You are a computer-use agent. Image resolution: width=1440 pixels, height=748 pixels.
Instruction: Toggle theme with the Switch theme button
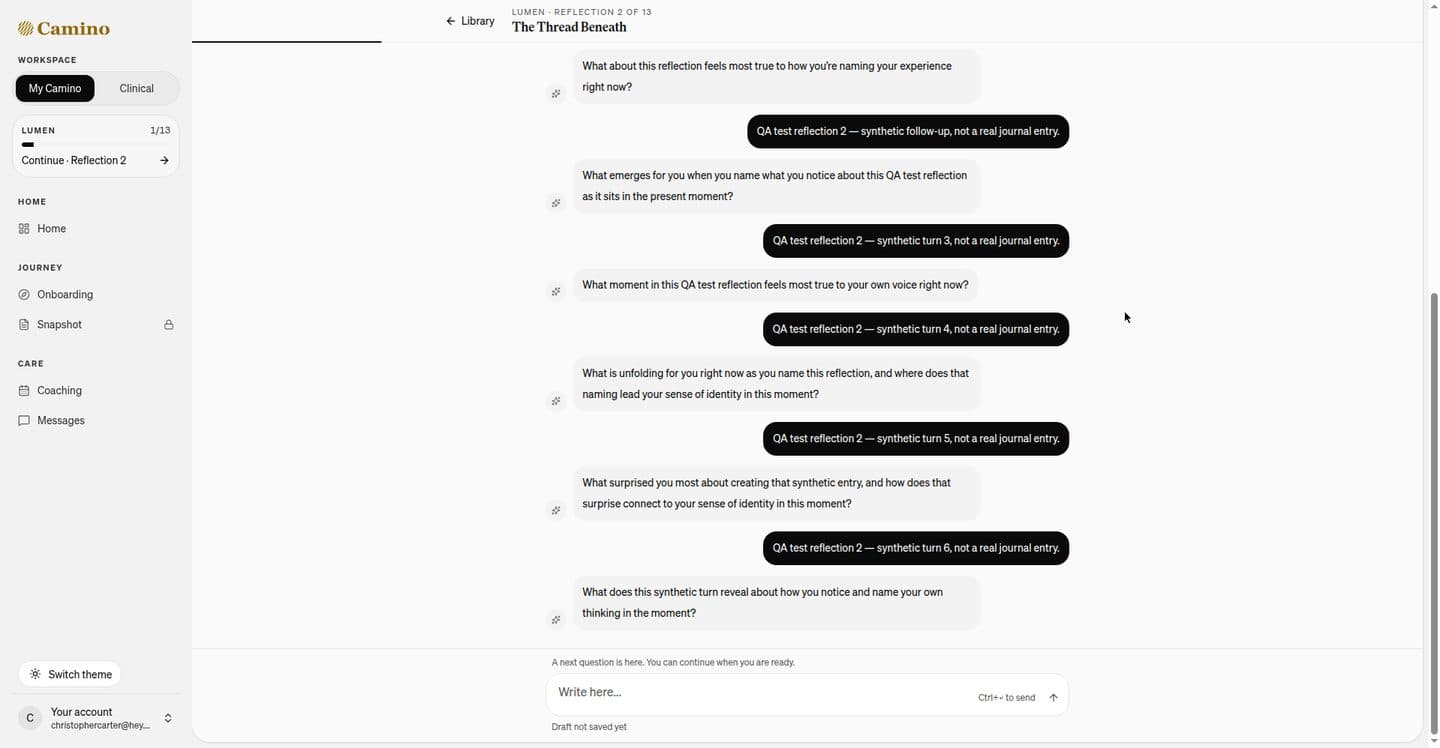(x=70, y=674)
